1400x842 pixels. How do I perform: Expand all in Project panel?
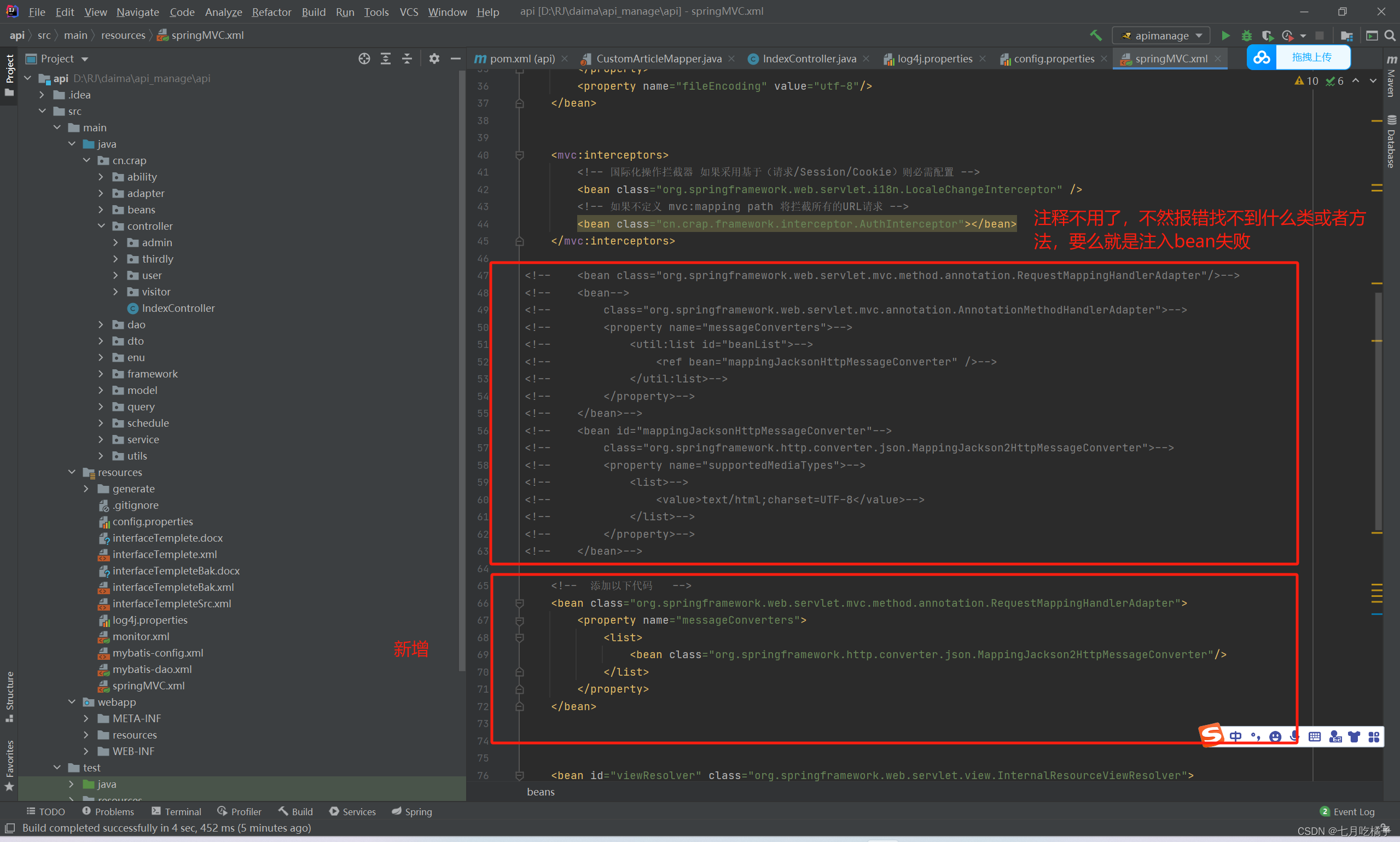386,59
